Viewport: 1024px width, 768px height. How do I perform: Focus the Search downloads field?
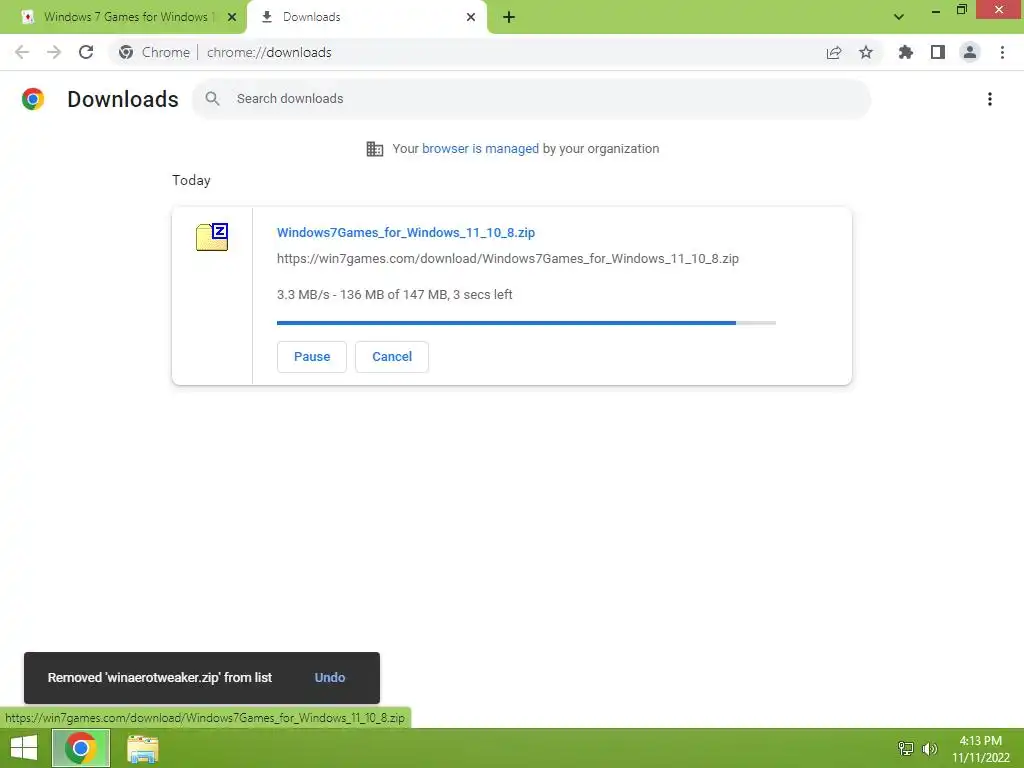(x=532, y=99)
